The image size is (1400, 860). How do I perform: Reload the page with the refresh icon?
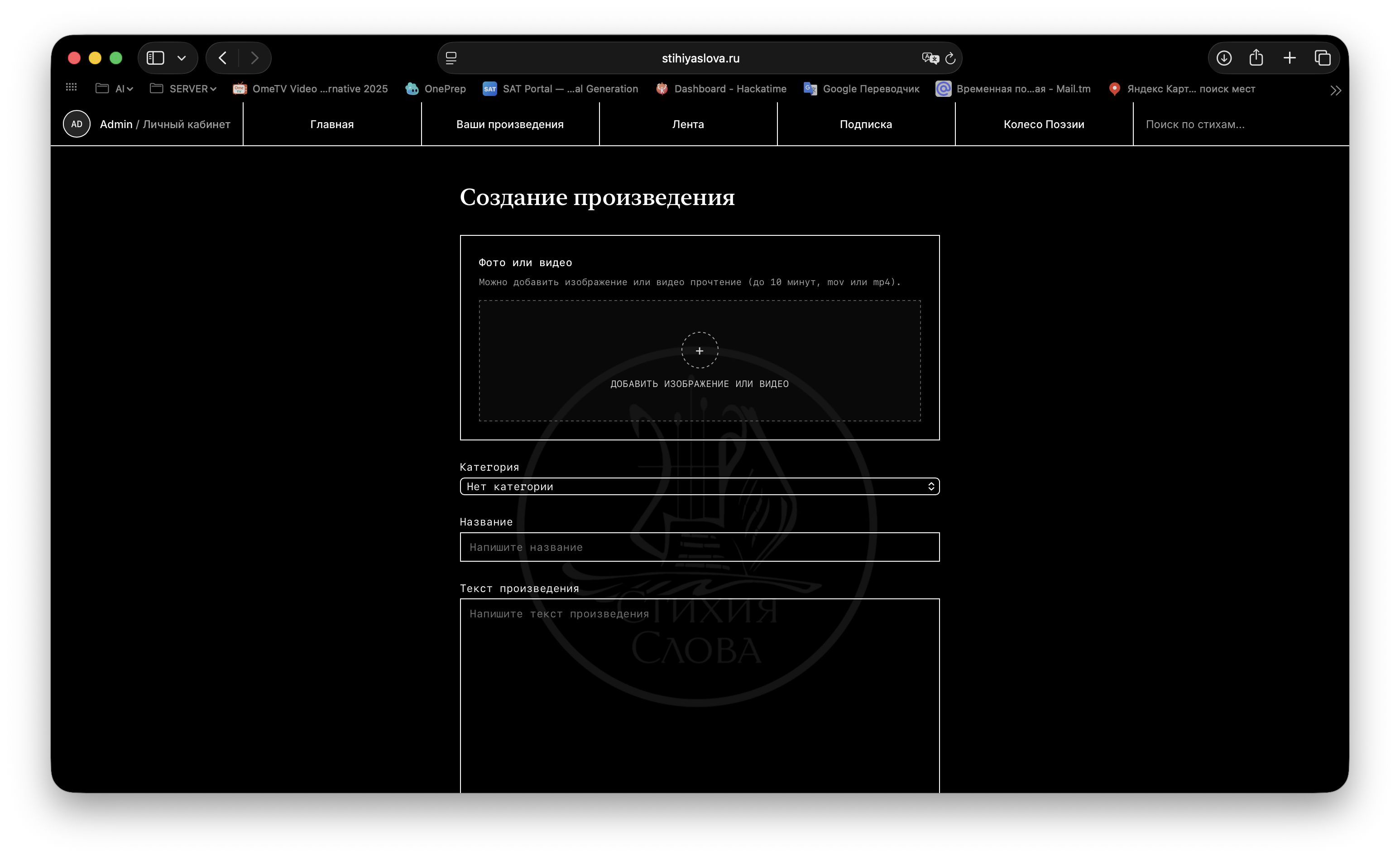pyautogui.click(x=950, y=58)
